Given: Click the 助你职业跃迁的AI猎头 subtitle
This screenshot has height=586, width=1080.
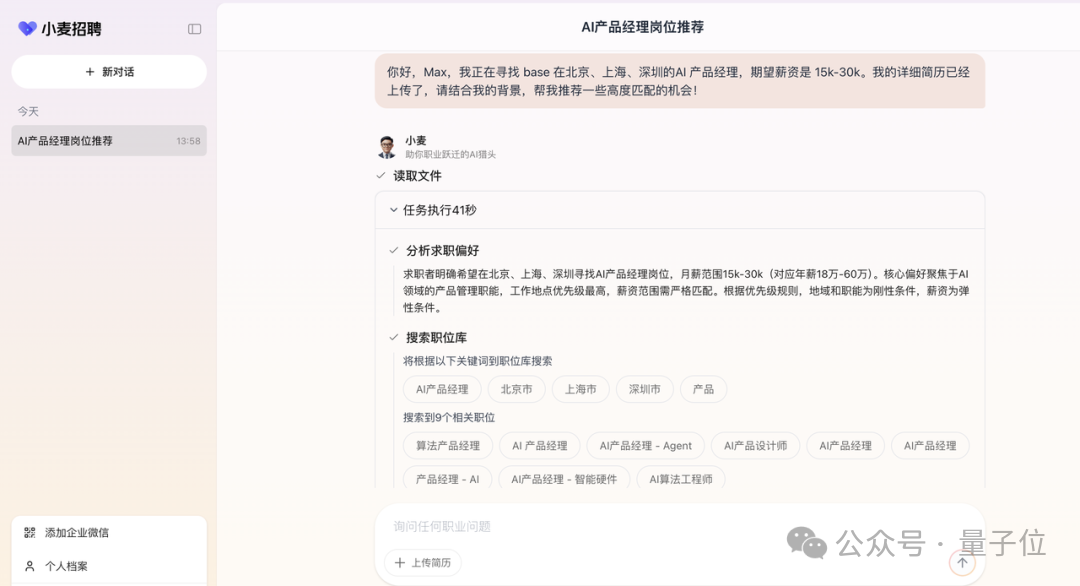Looking at the screenshot, I should click(450, 155).
